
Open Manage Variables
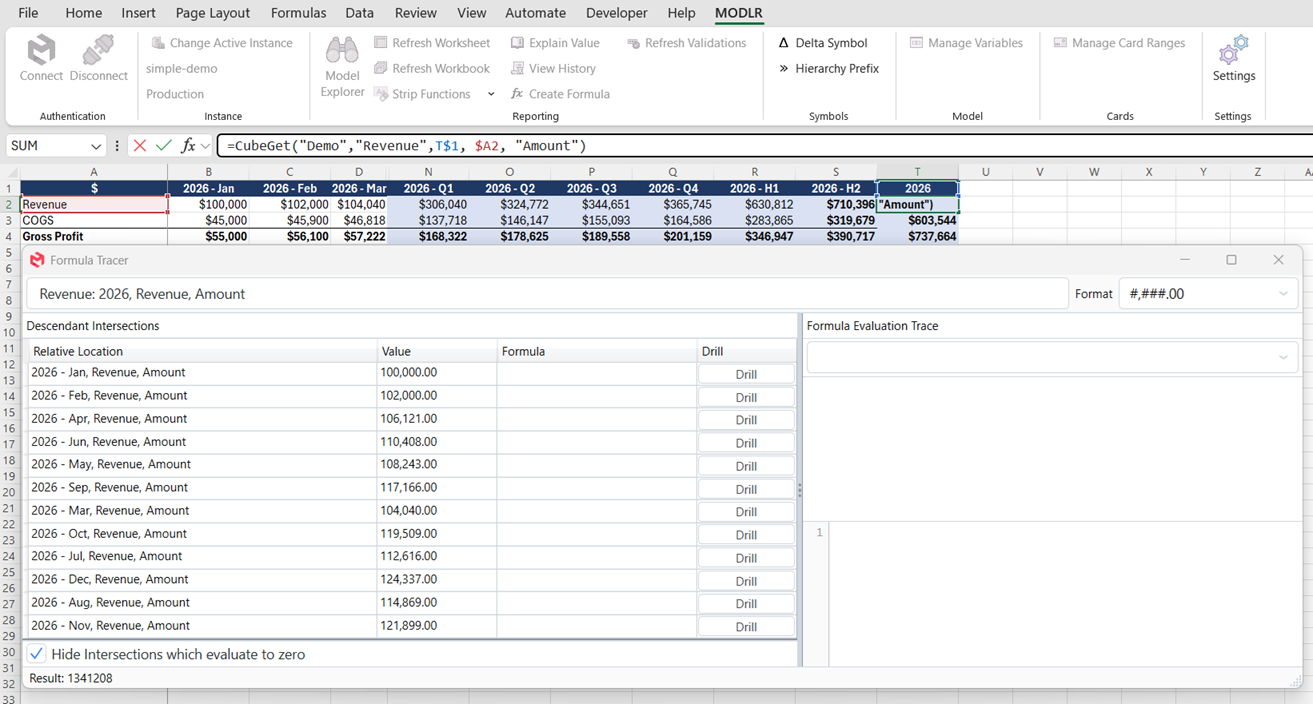[966, 43]
